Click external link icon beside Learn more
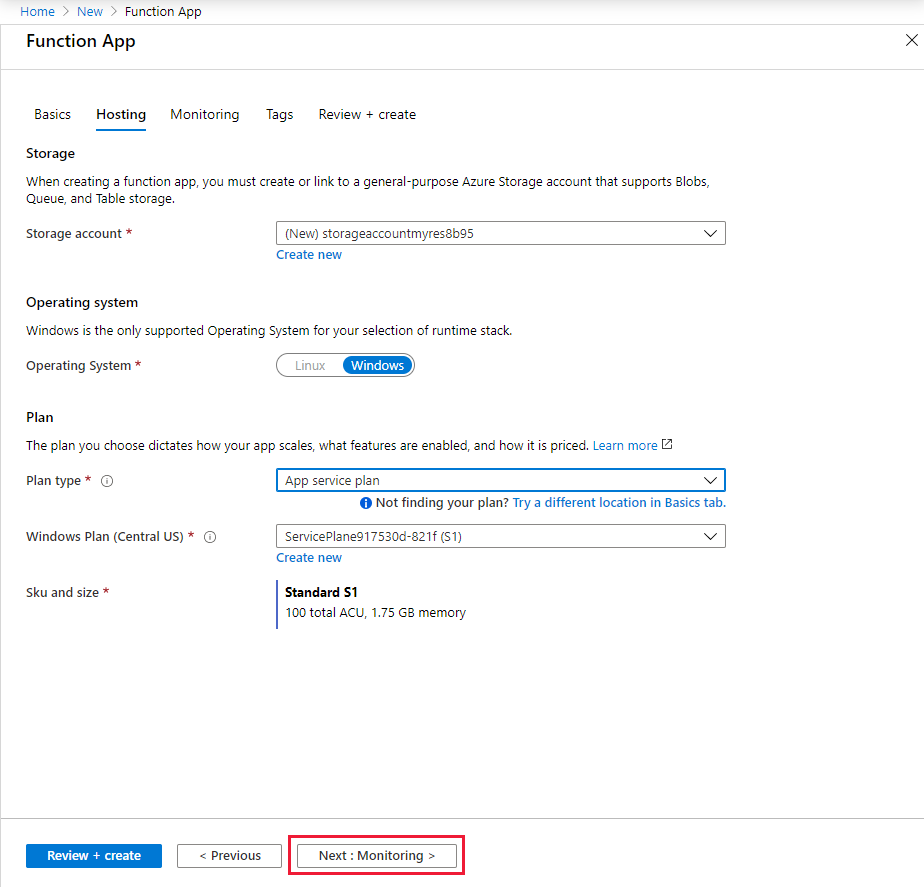The width and height of the screenshot is (924, 887). click(667, 444)
